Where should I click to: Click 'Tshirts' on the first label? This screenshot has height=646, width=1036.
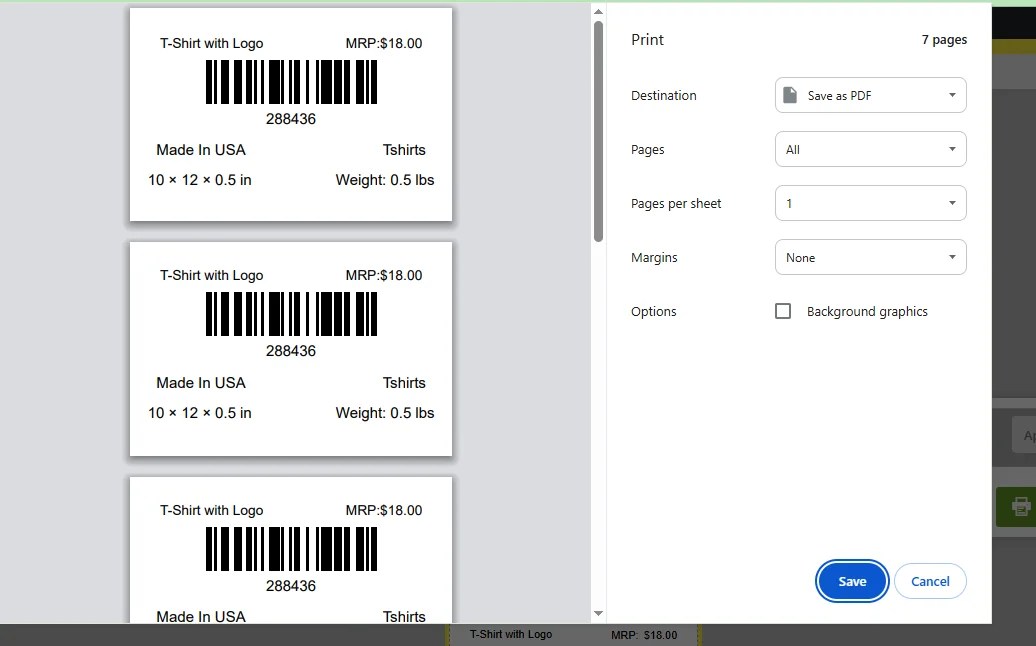pyautogui.click(x=404, y=150)
